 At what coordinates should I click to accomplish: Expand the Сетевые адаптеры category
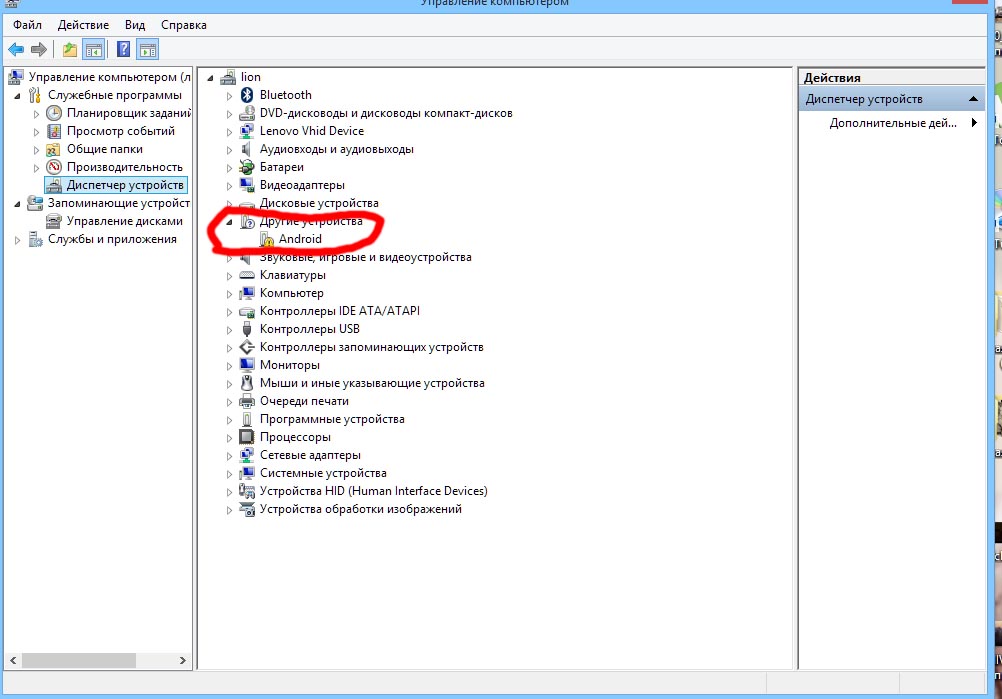(x=229, y=456)
